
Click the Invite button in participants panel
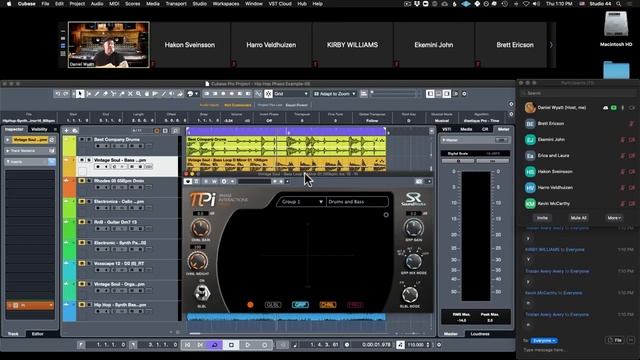tap(542, 218)
